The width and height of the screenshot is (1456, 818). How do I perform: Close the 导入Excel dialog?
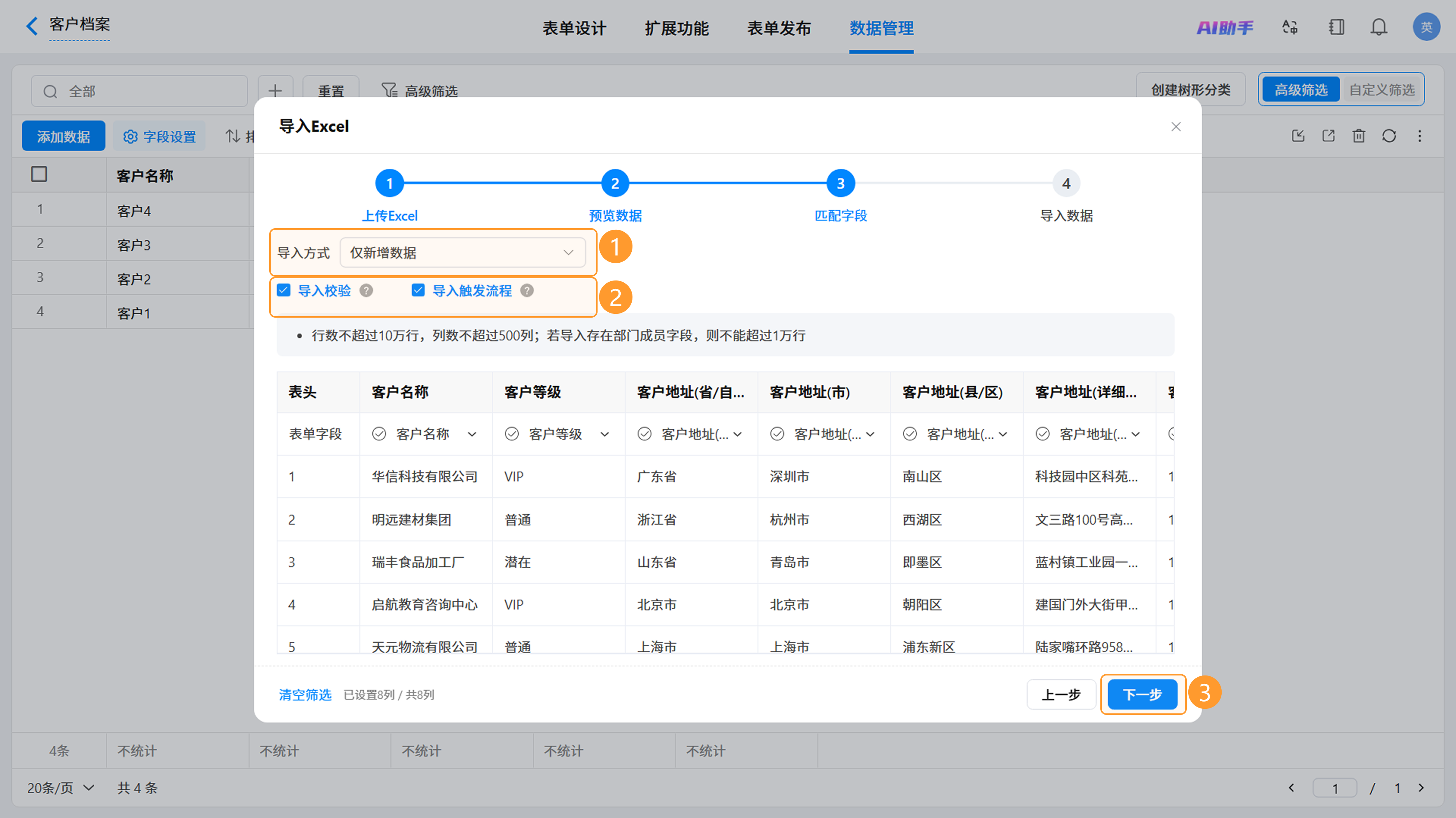pos(1176,127)
